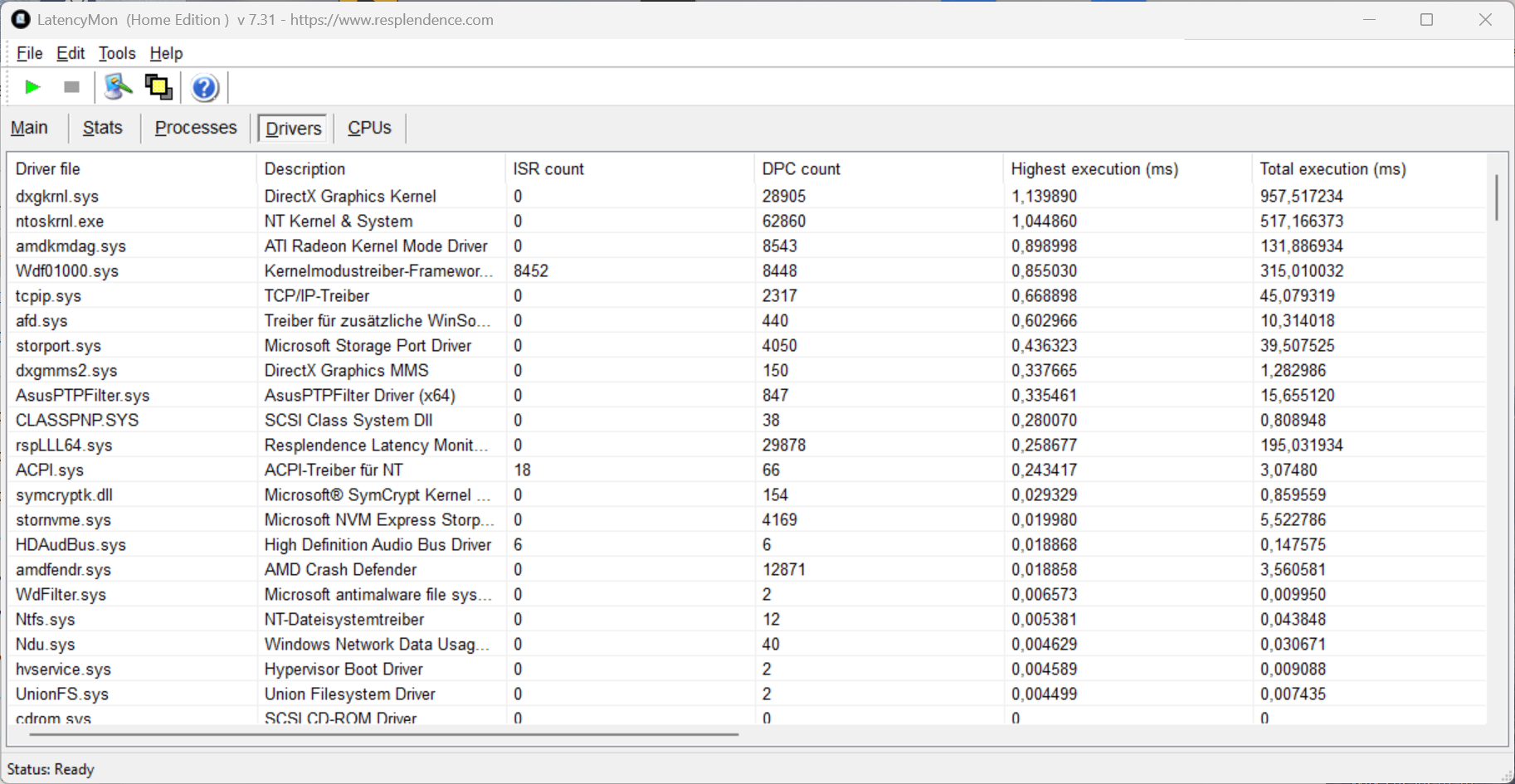Click the ISR count column header
The width and height of the screenshot is (1515, 784).
click(548, 169)
